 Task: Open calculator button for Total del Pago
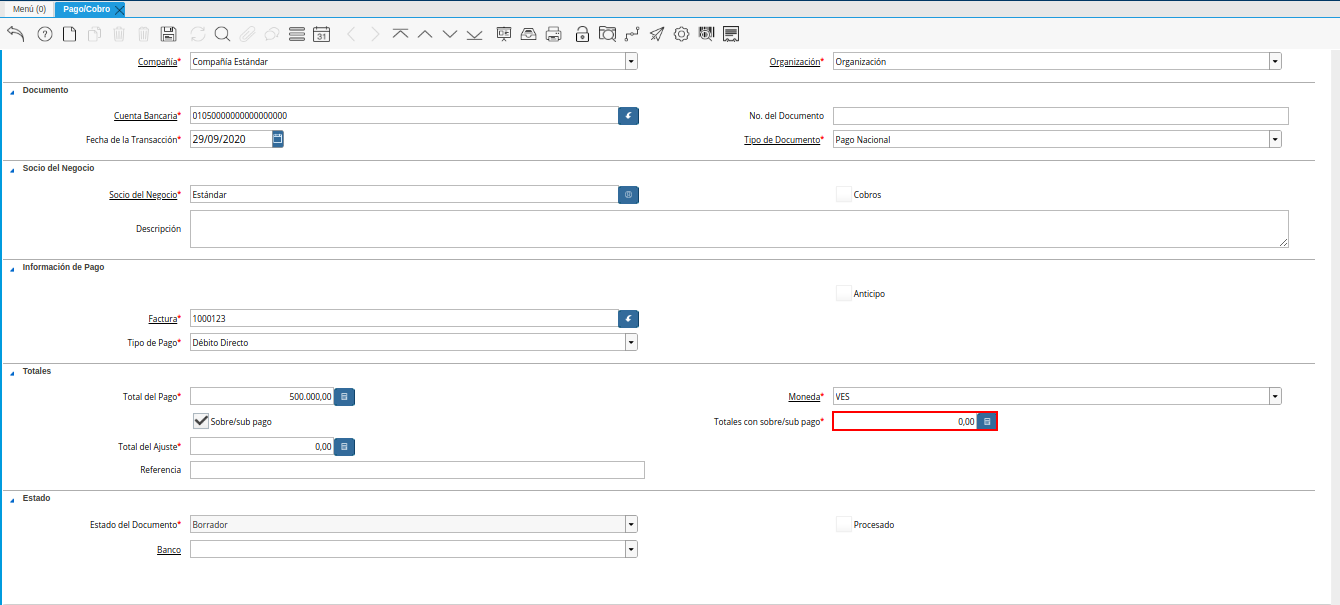tap(344, 397)
